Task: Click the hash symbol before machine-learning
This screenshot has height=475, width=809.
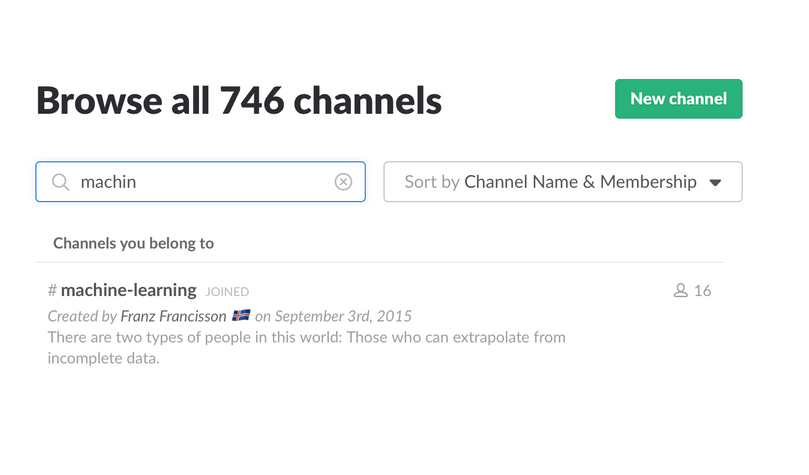Action: click(x=52, y=290)
